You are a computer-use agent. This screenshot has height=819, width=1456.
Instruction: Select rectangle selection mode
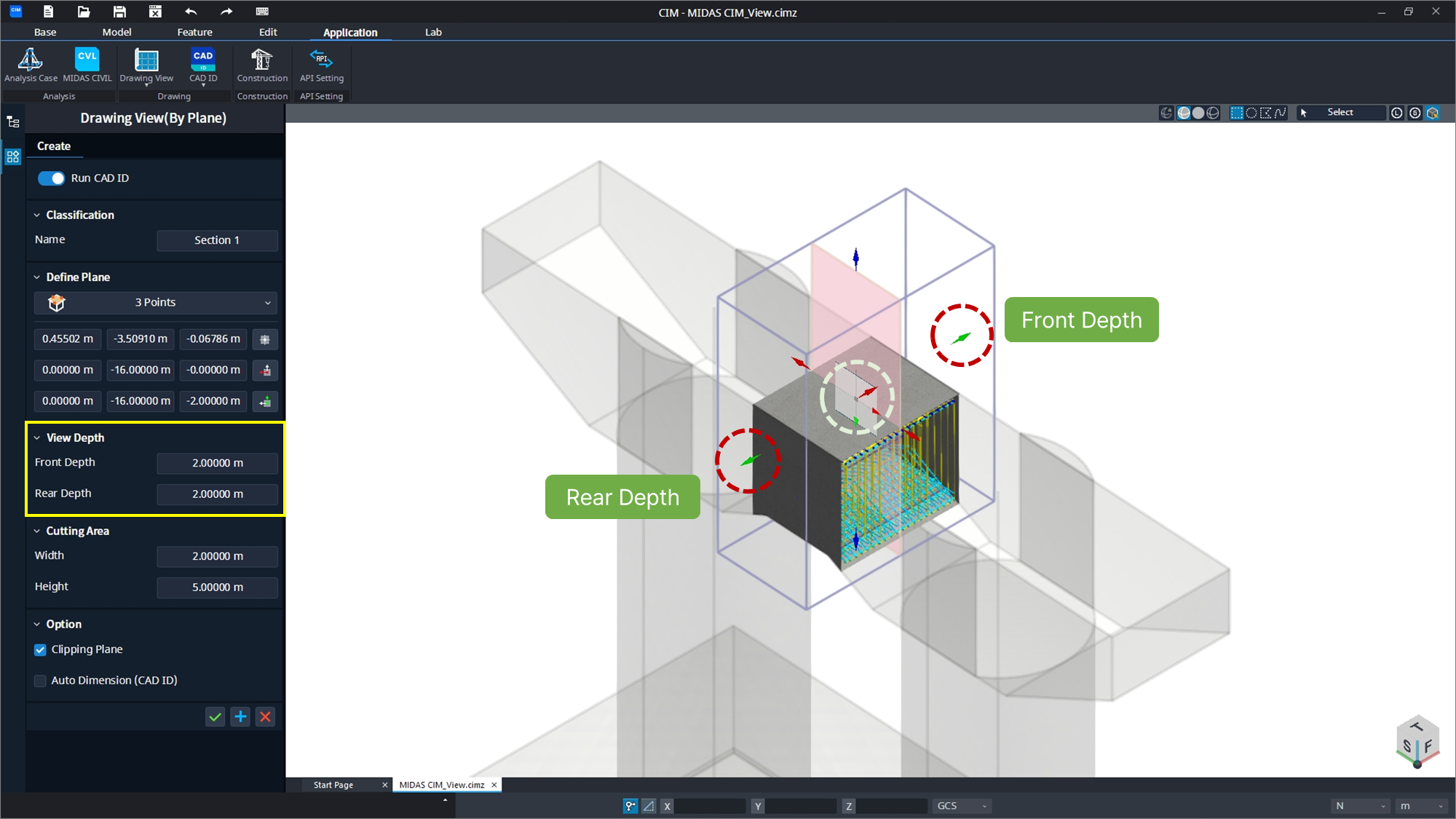pos(1237,113)
